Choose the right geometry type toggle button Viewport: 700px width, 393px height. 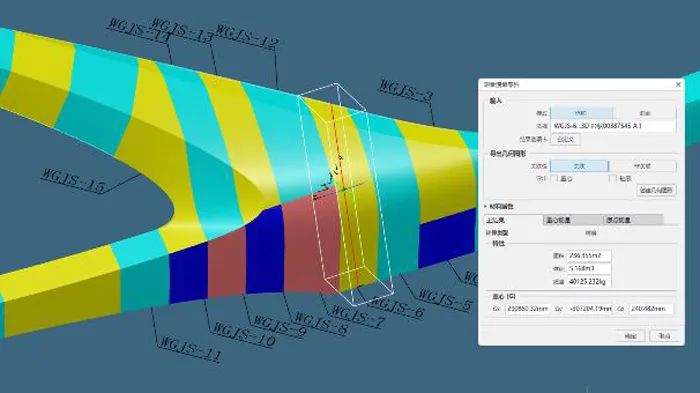(642, 166)
